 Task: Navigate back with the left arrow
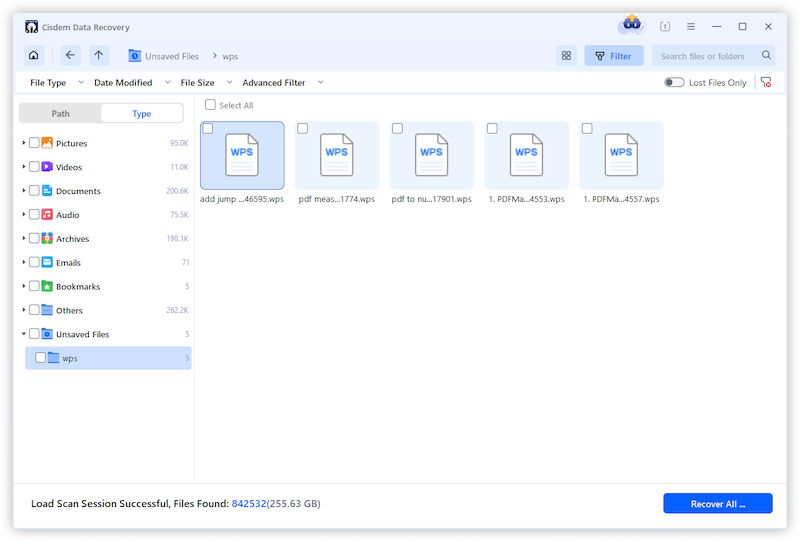click(x=70, y=55)
